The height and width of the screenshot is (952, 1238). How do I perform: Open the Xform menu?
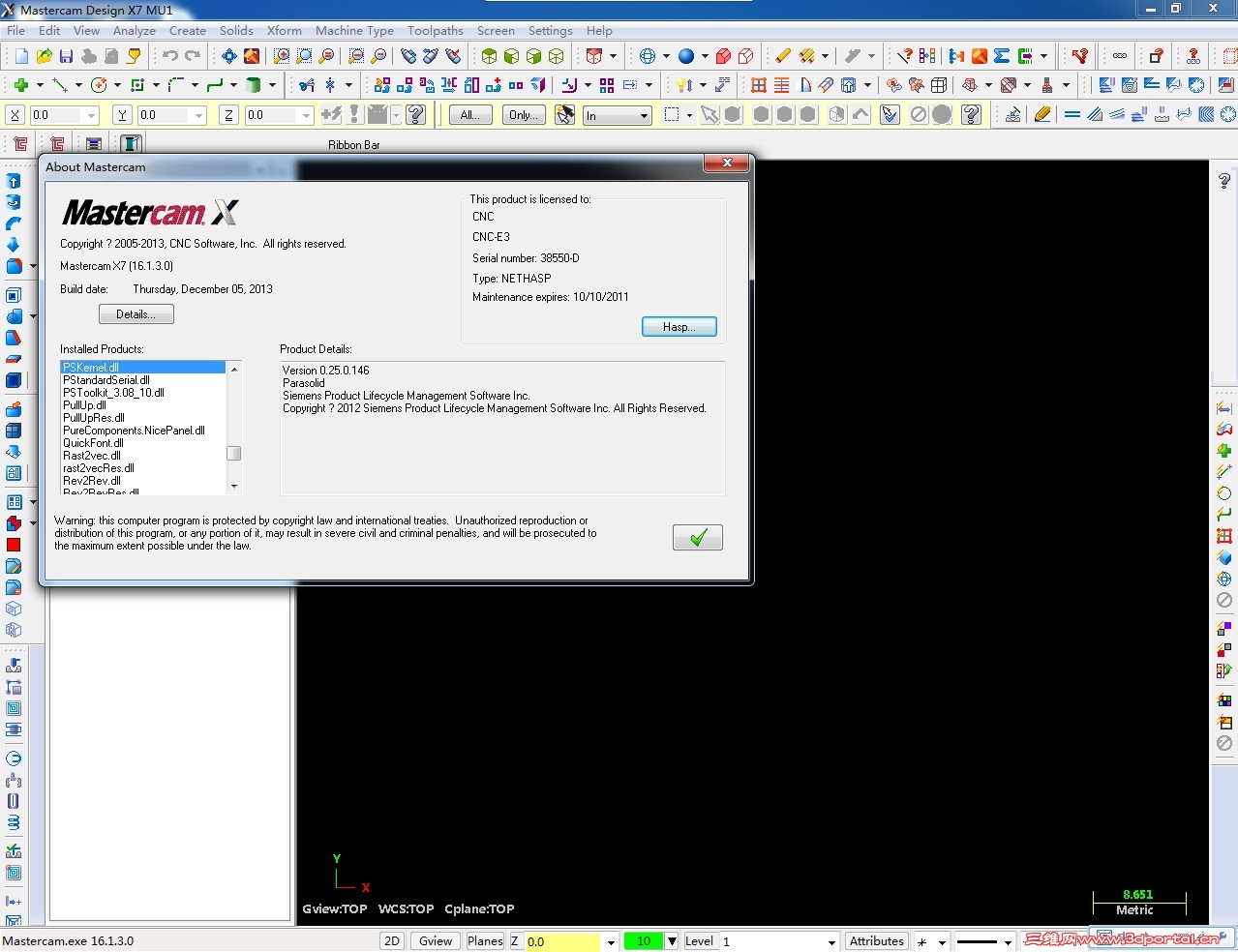pyautogui.click(x=285, y=31)
